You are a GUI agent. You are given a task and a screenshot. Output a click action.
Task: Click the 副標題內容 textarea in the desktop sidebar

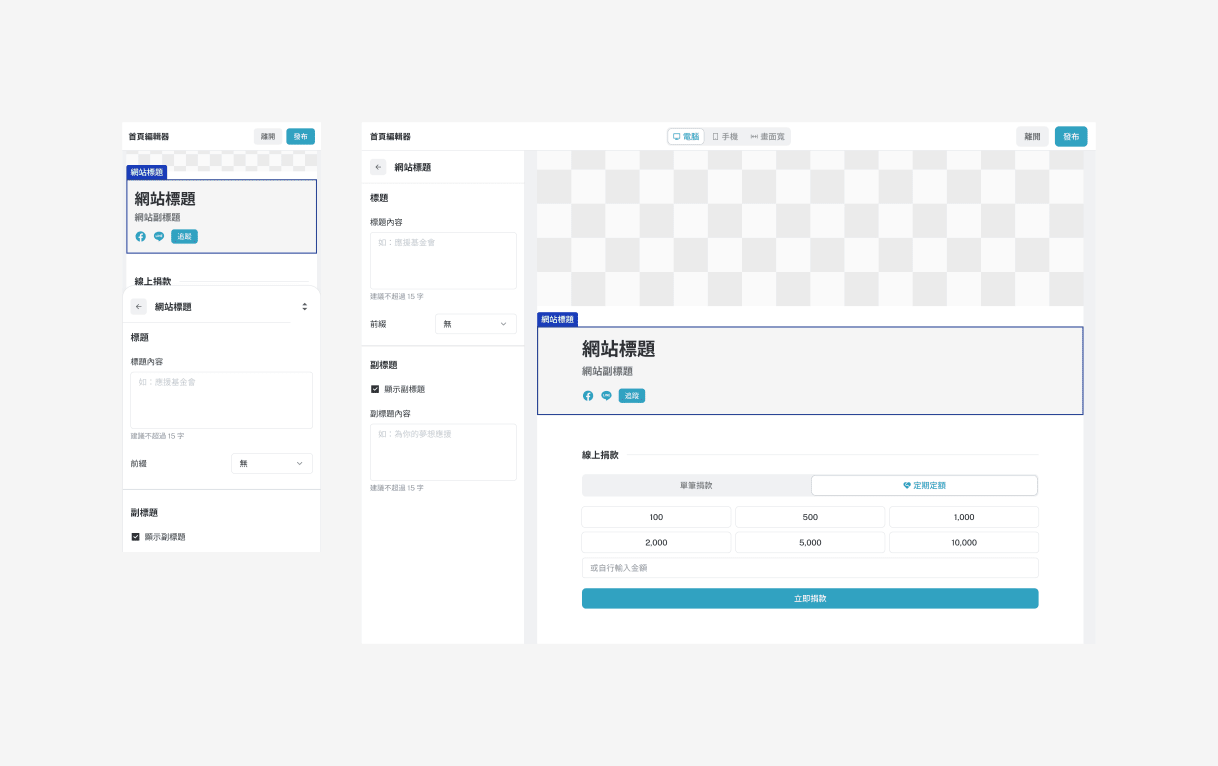[x=443, y=452]
